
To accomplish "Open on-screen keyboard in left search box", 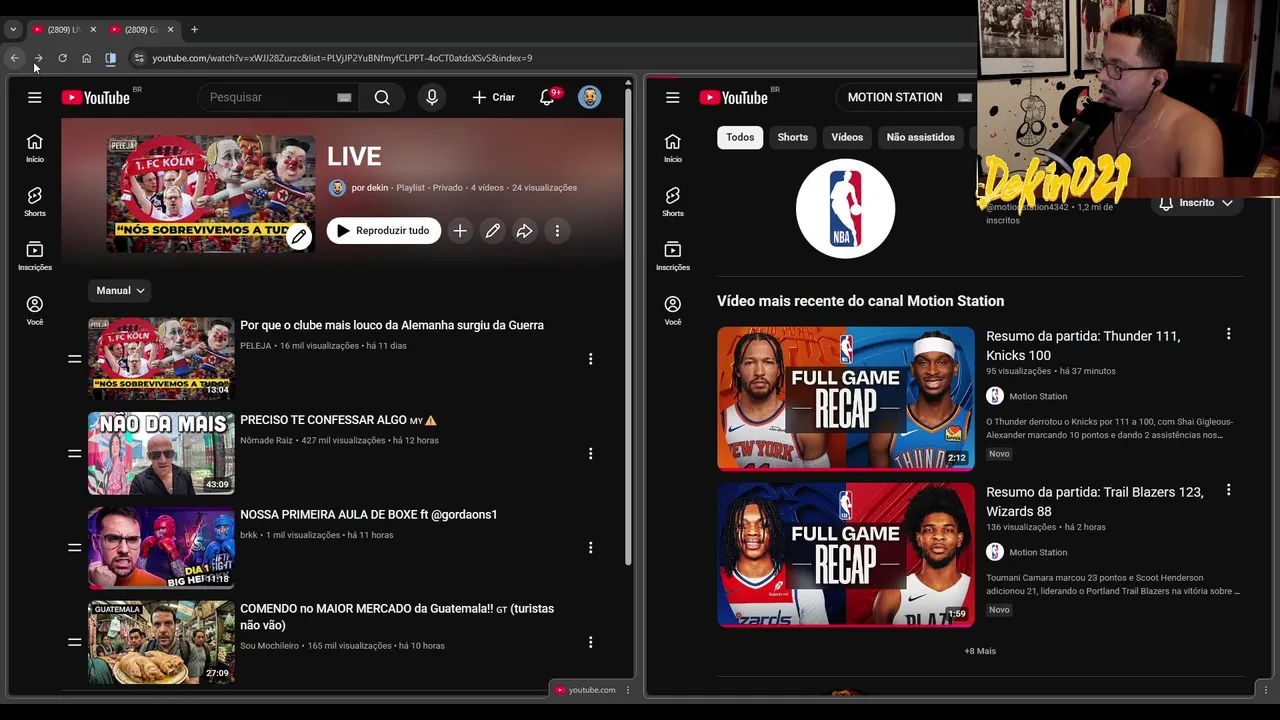I will [344, 97].
